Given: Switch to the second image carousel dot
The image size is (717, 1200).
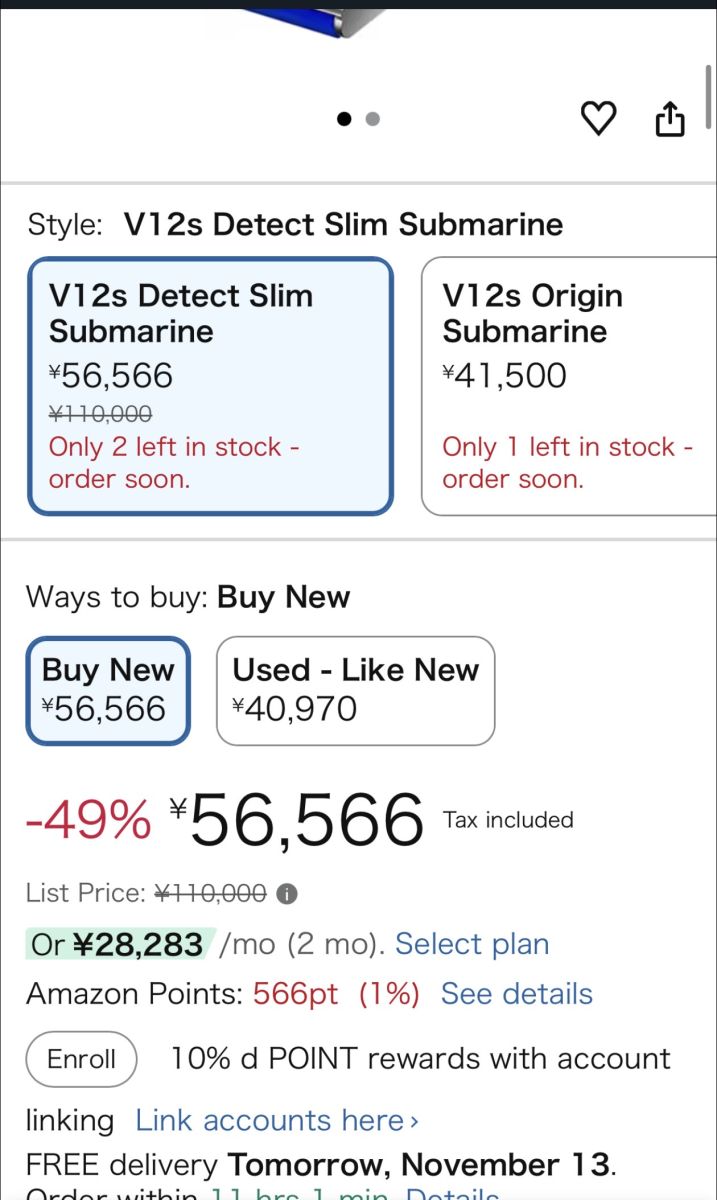Looking at the screenshot, I should [373, 119].
